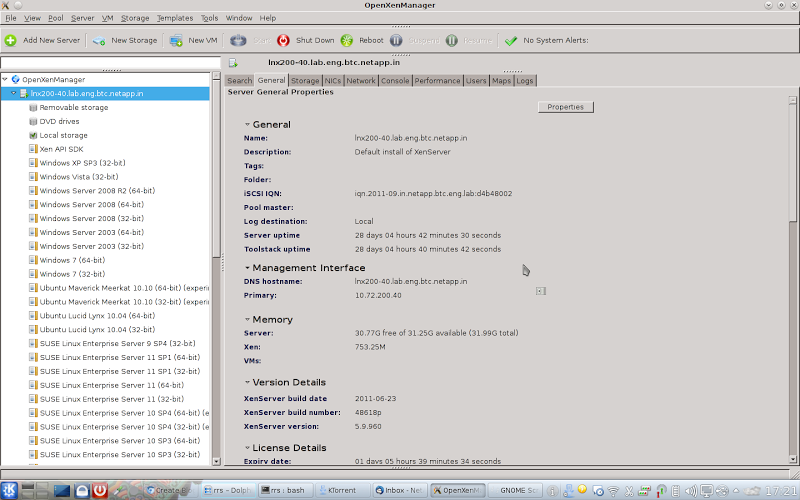The image size is (800, 500).
Task: Click the red Shut Down icon
Action: (x=283, y=40)
